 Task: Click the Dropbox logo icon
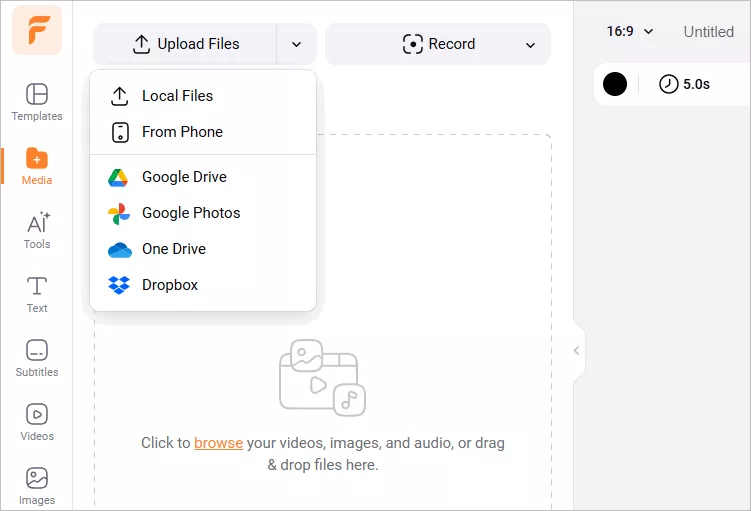(119, 285)
